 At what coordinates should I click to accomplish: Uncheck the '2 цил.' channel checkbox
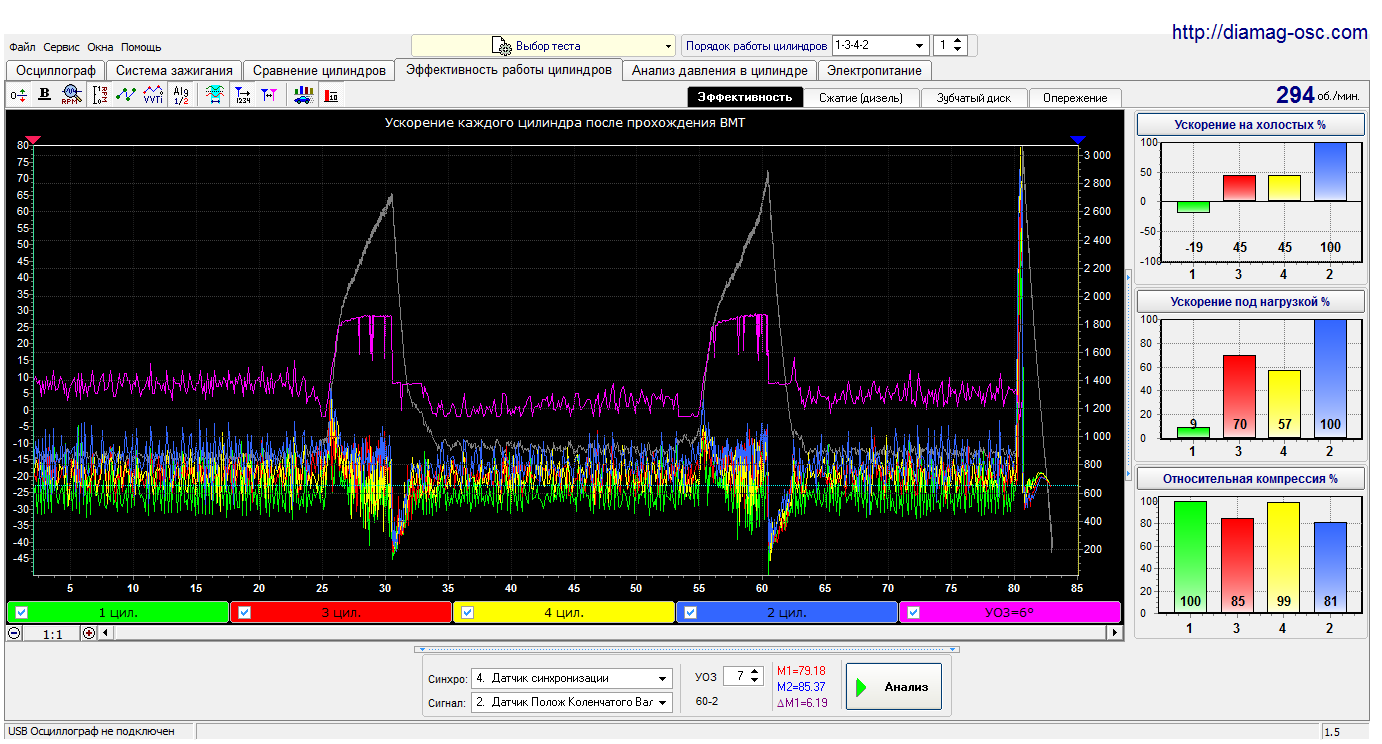point(692,612)
